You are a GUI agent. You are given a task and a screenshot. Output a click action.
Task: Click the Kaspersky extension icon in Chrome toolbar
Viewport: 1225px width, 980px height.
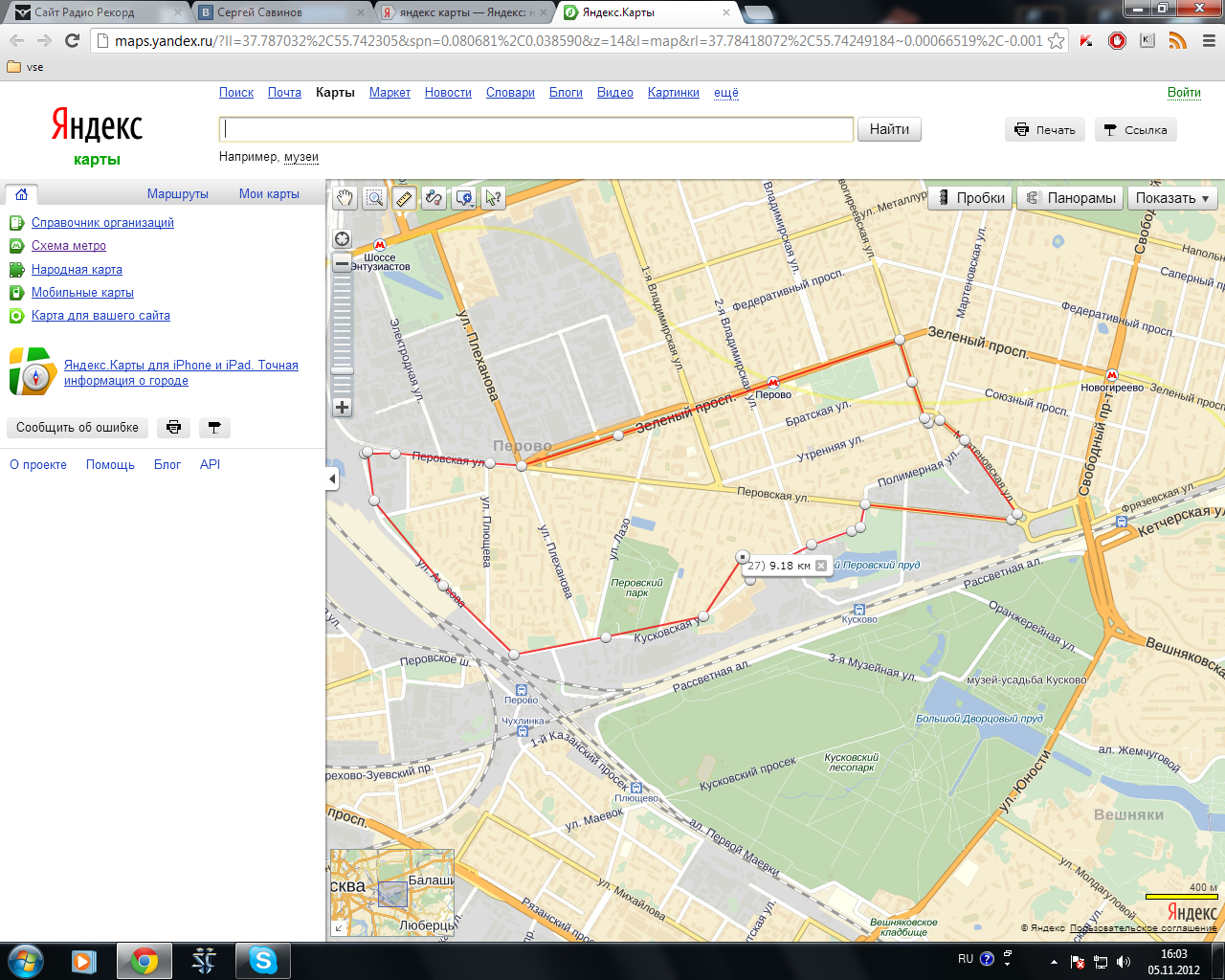pos(1086,40)
